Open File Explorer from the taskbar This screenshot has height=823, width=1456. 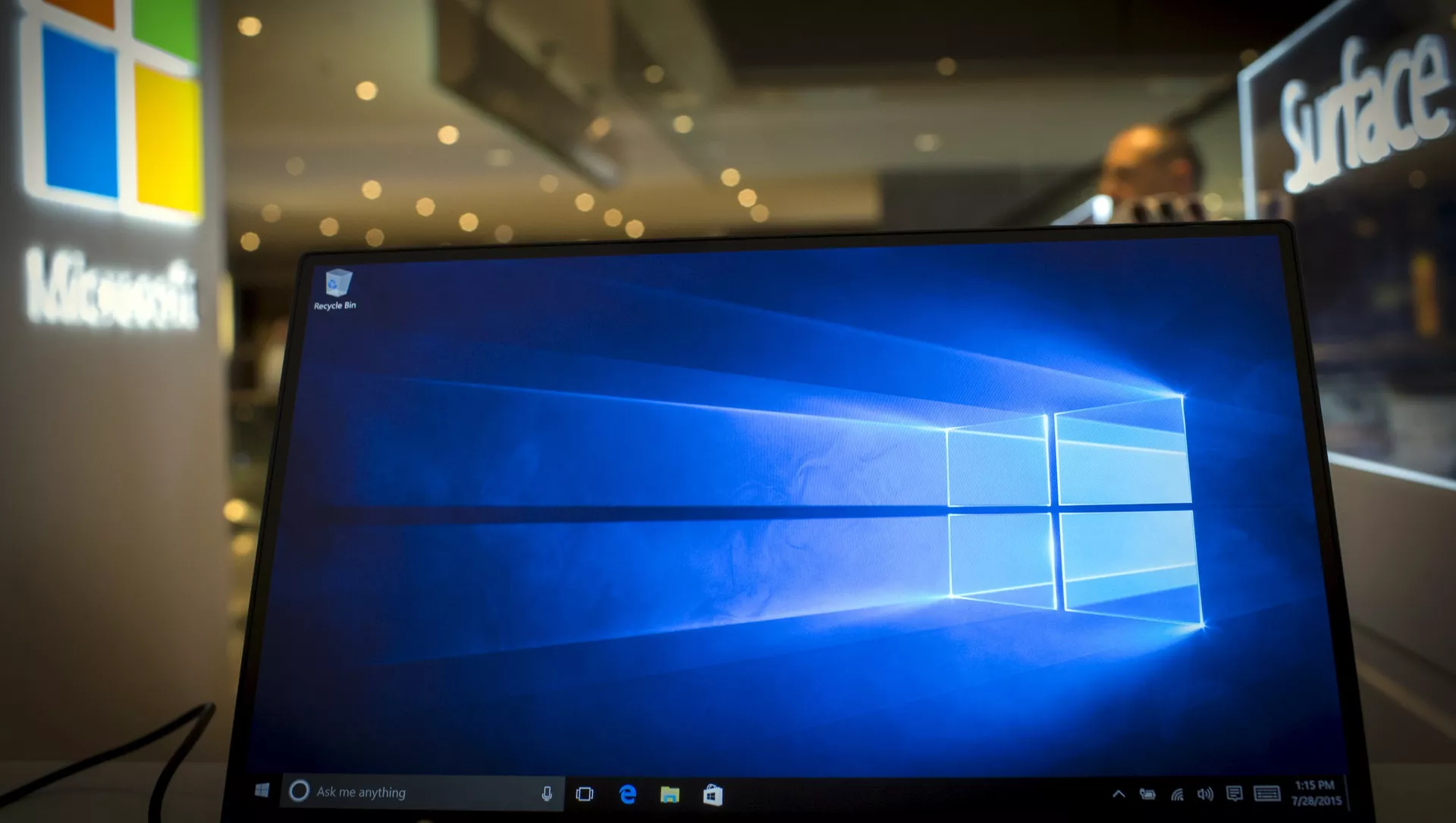(670, 795)
